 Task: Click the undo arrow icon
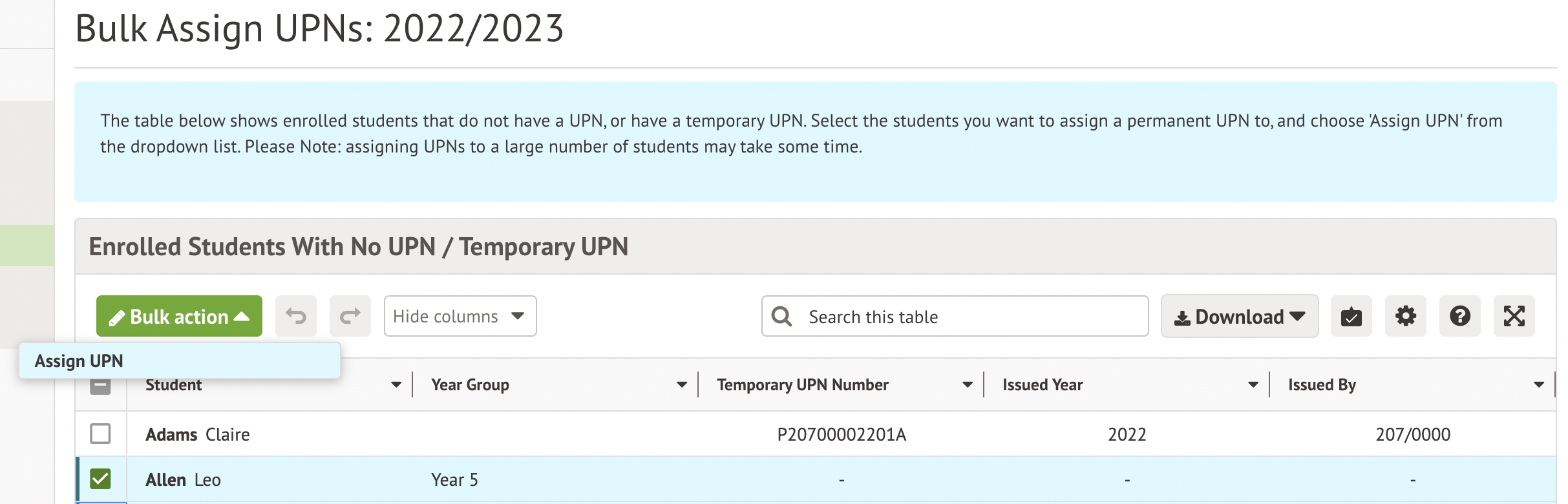(296, 316)
